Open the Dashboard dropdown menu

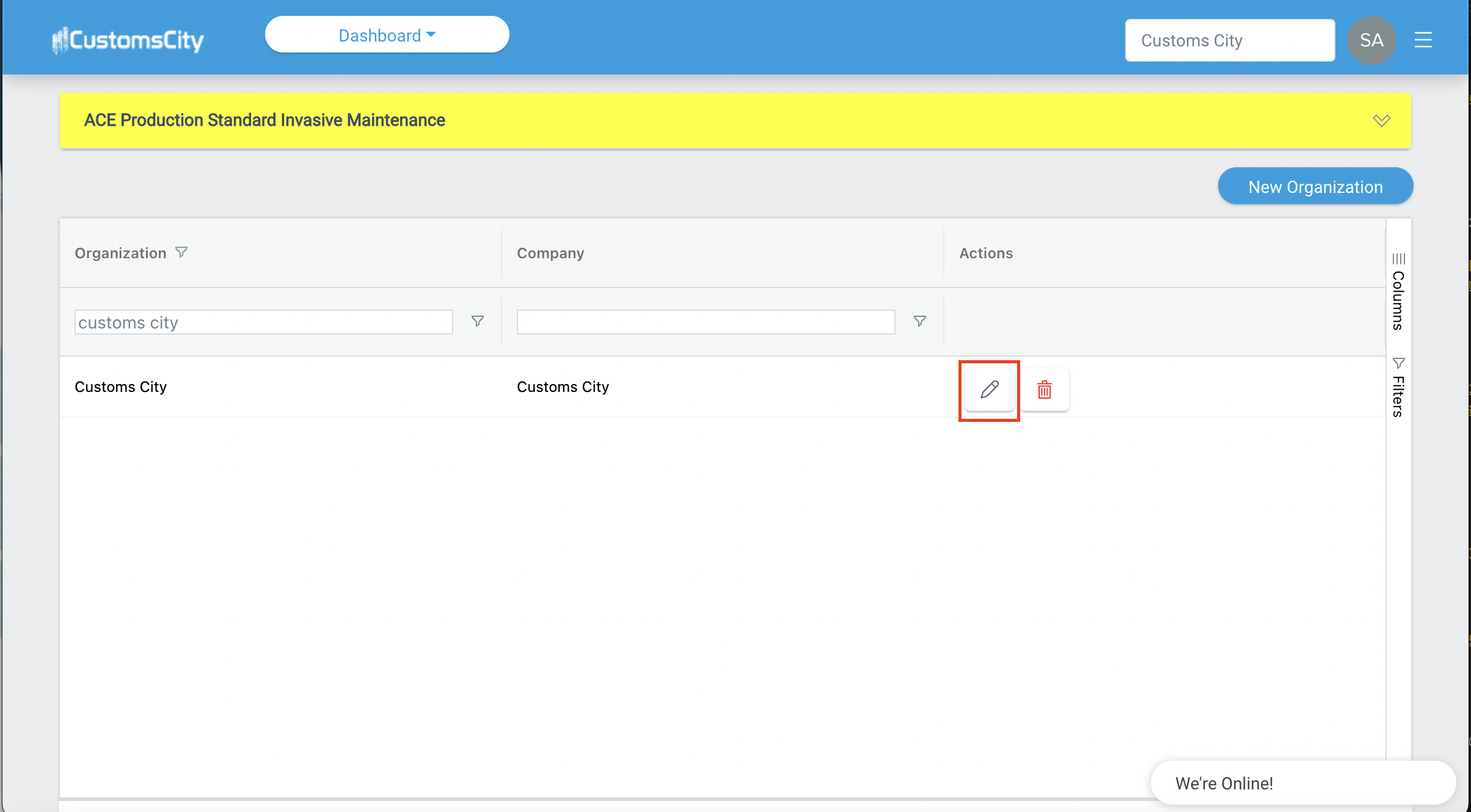(x=387, y=35)
